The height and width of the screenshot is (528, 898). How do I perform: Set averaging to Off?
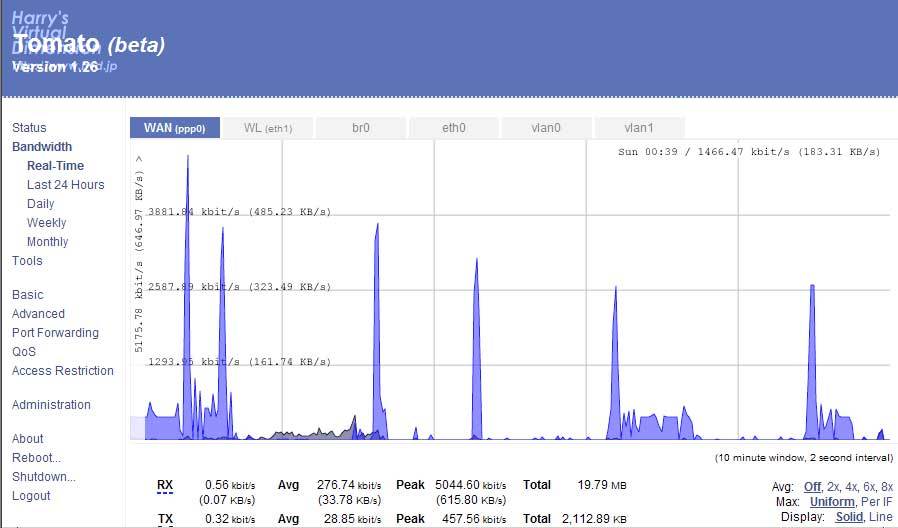812,487
